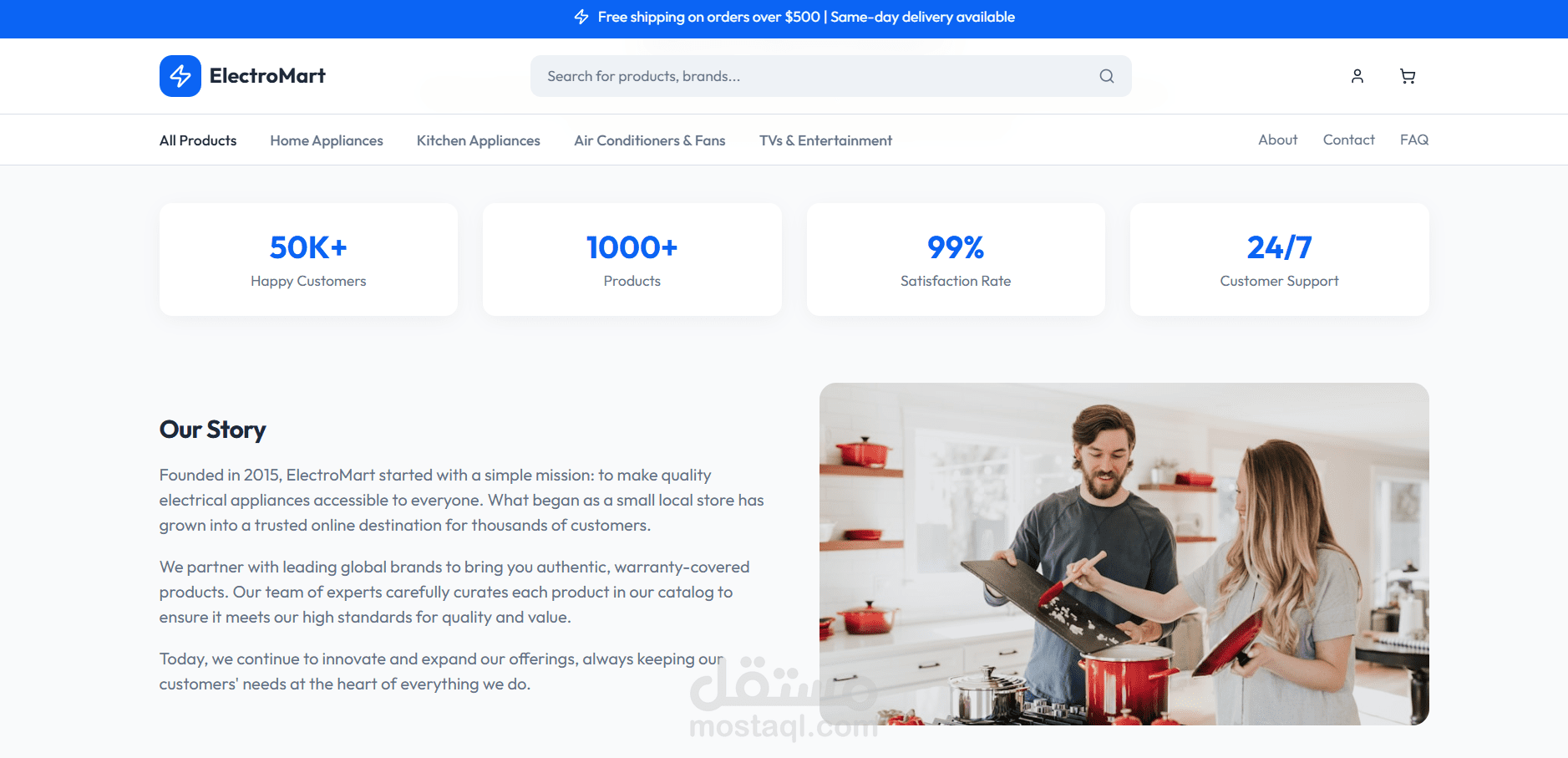Viewport: 1568px width, 758px height.
Task: Open Air Conditioners & Fans category
Action: click(650, 140)
